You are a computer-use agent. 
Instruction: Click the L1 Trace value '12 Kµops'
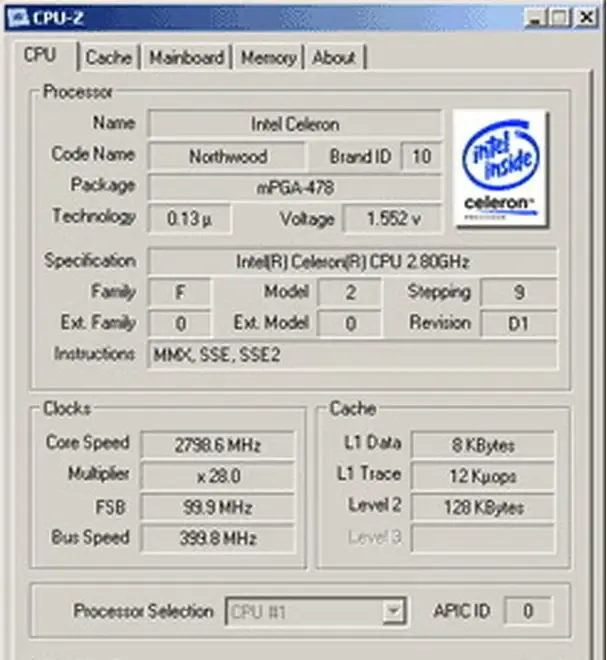coord(483,476)
